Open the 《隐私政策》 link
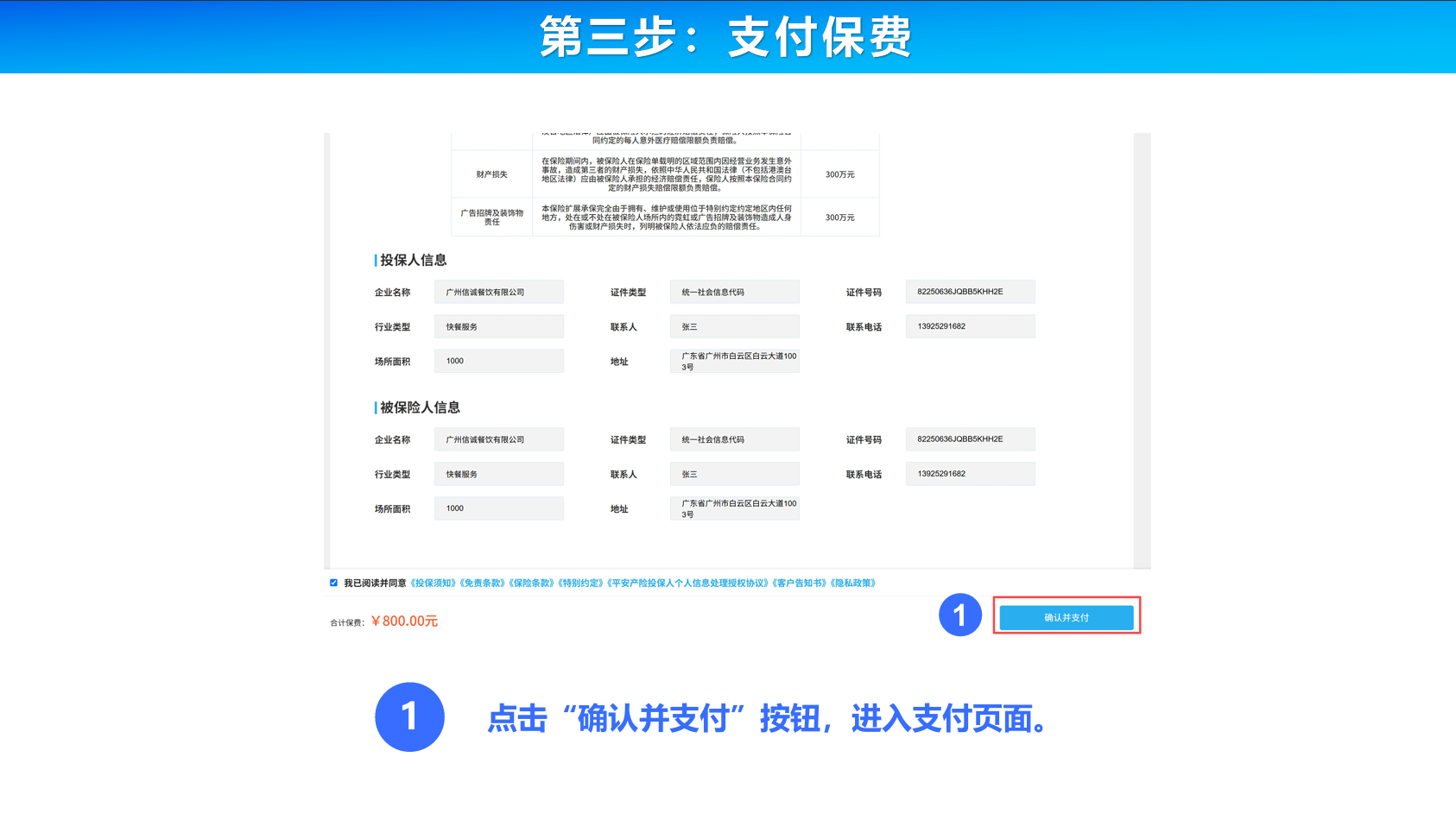This screenshot has width=1456, height=820. (853, 583)
